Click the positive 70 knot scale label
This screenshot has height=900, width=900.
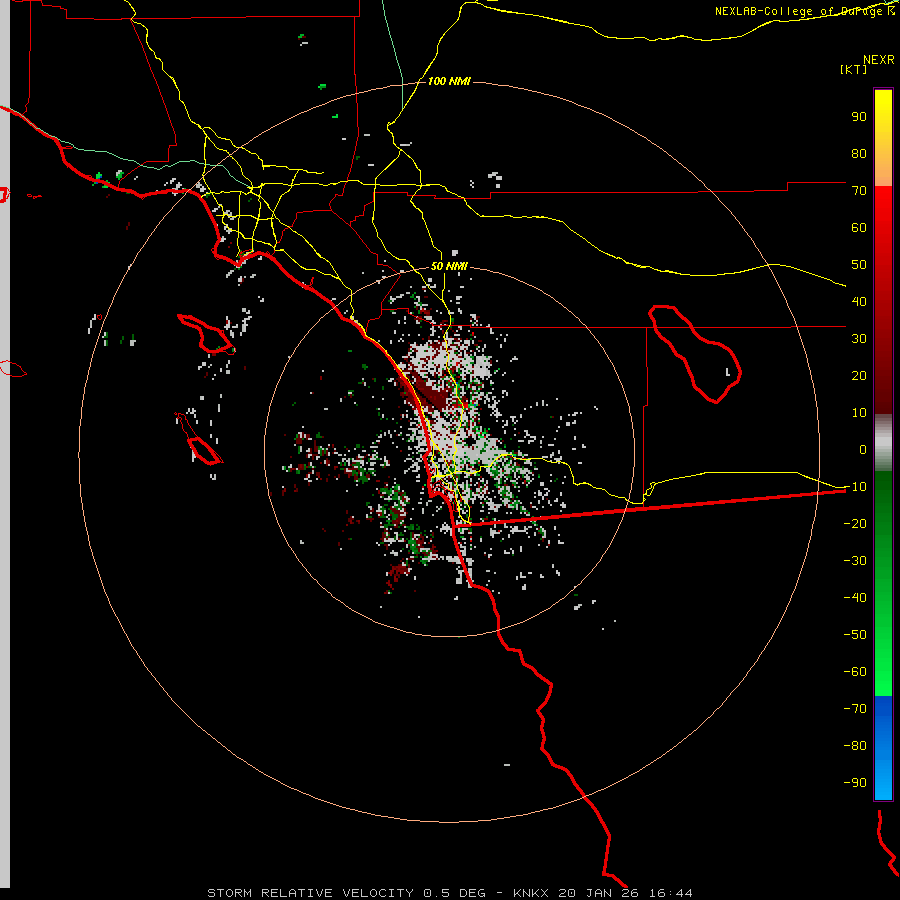859,191
